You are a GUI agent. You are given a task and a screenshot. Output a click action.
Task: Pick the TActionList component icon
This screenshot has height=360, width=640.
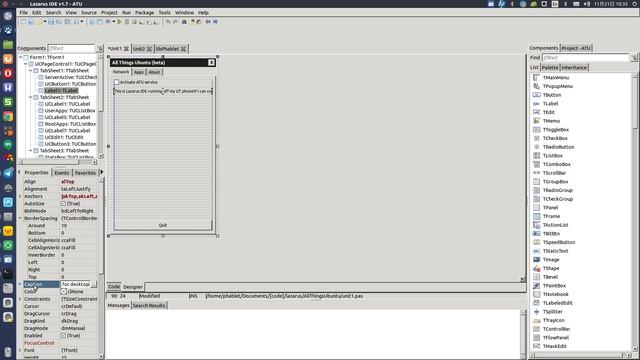point(536,225)
